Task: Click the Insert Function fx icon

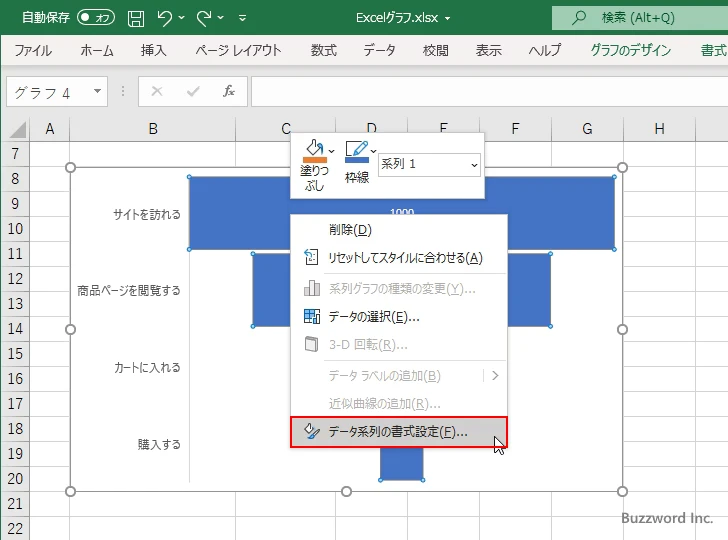Action: [229, 91]
